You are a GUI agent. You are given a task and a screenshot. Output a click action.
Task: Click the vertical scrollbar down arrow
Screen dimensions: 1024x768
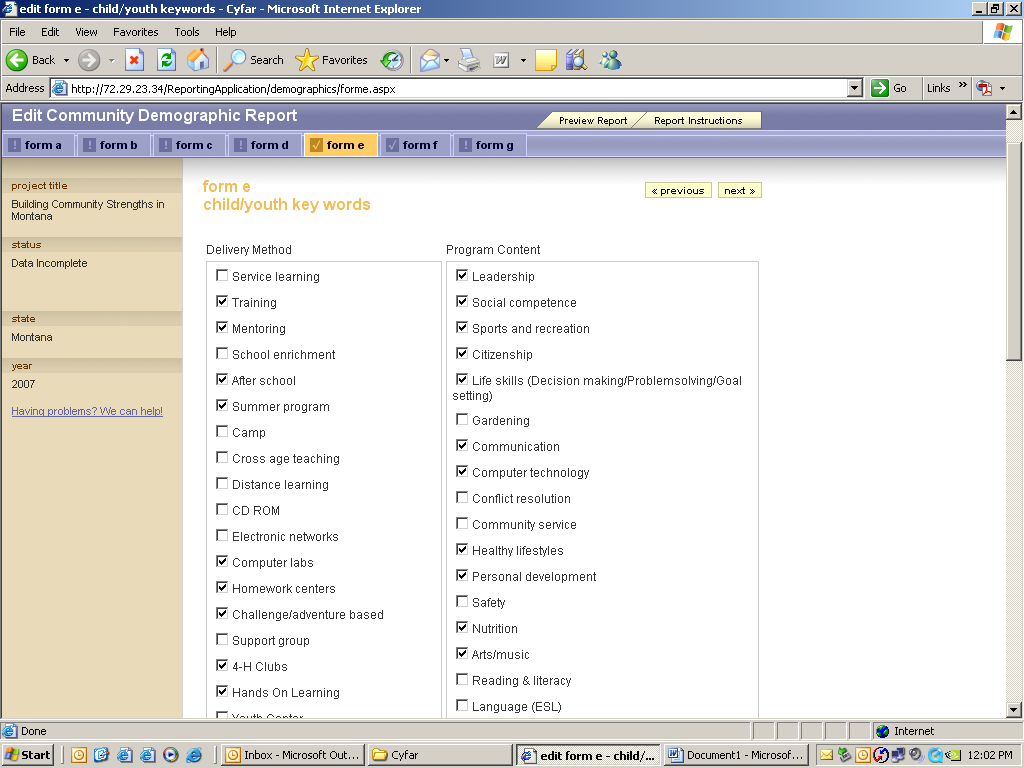click(1014, 710)
